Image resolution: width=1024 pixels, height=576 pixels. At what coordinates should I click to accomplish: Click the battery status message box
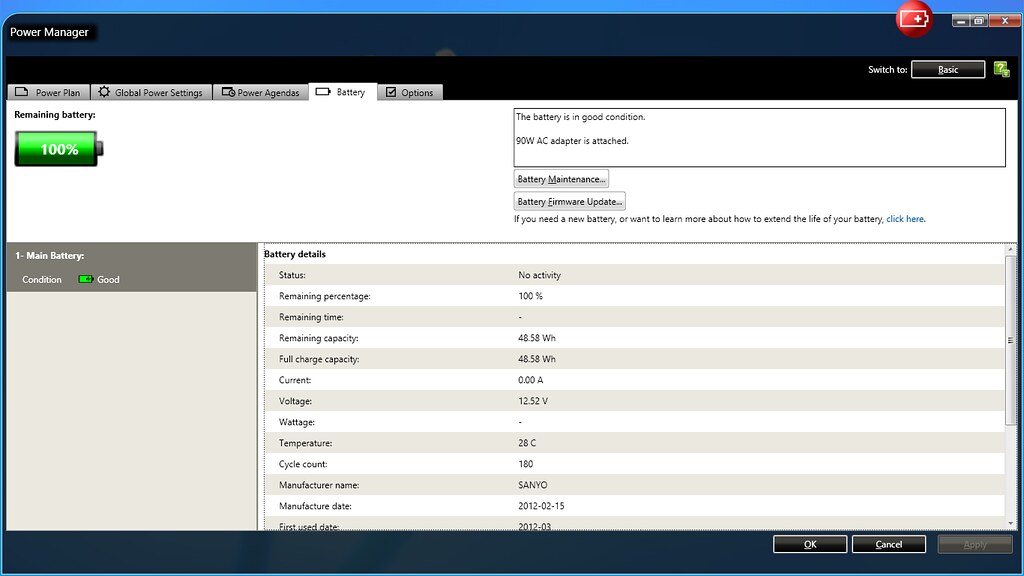[760, 137]
